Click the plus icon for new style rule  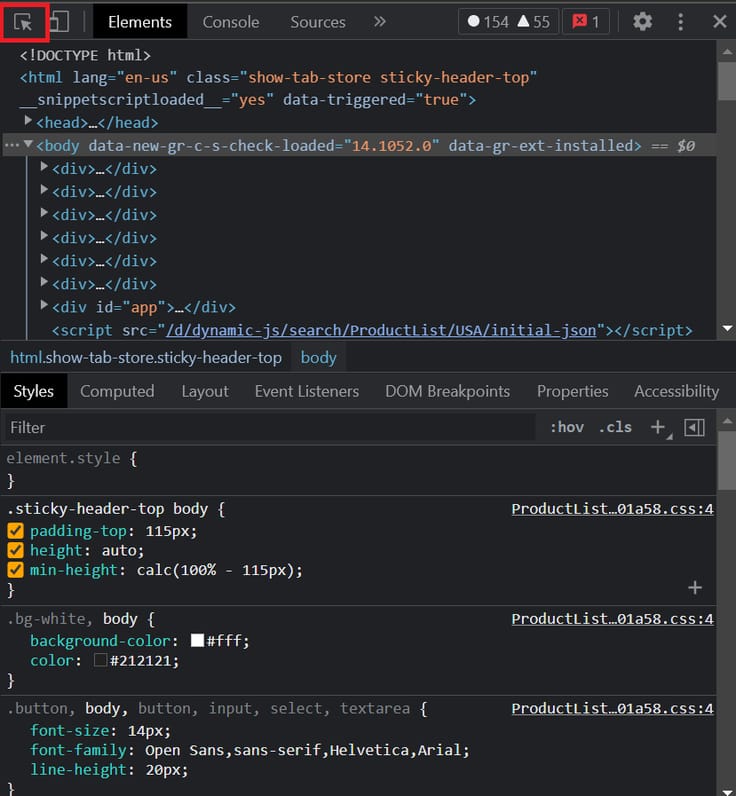click(658, 427)
